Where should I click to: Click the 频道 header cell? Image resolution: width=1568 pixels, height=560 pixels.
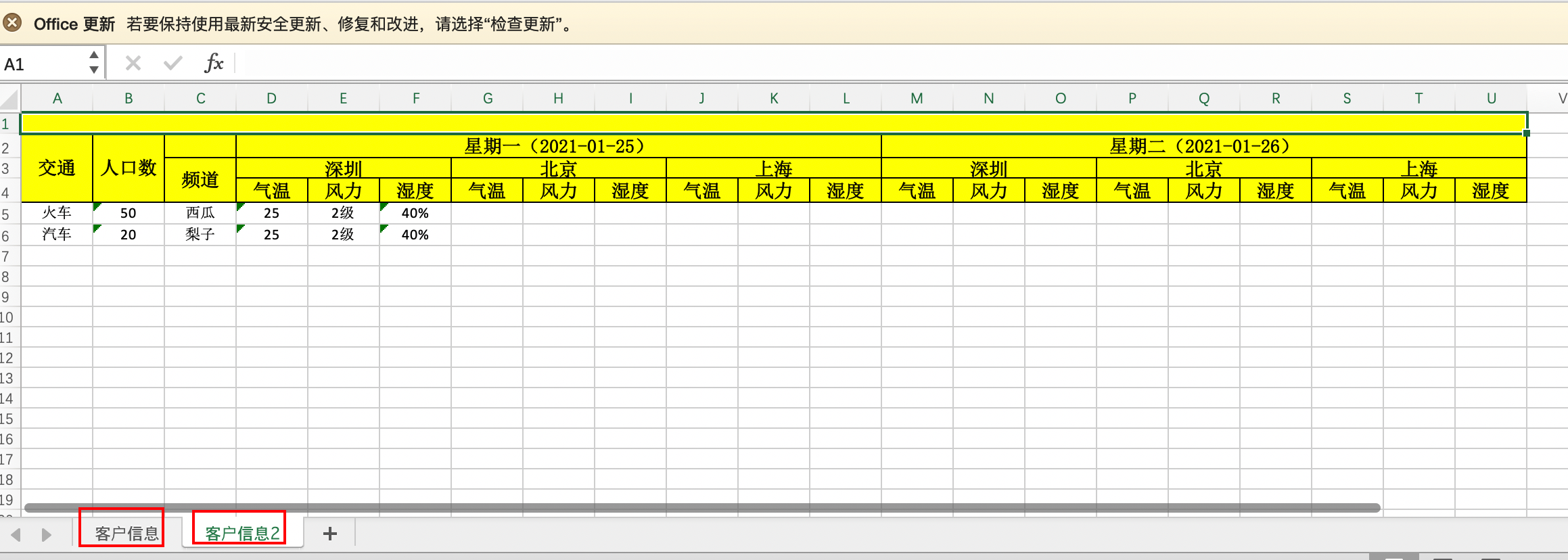pyautogui.click(x=200, y=180)
